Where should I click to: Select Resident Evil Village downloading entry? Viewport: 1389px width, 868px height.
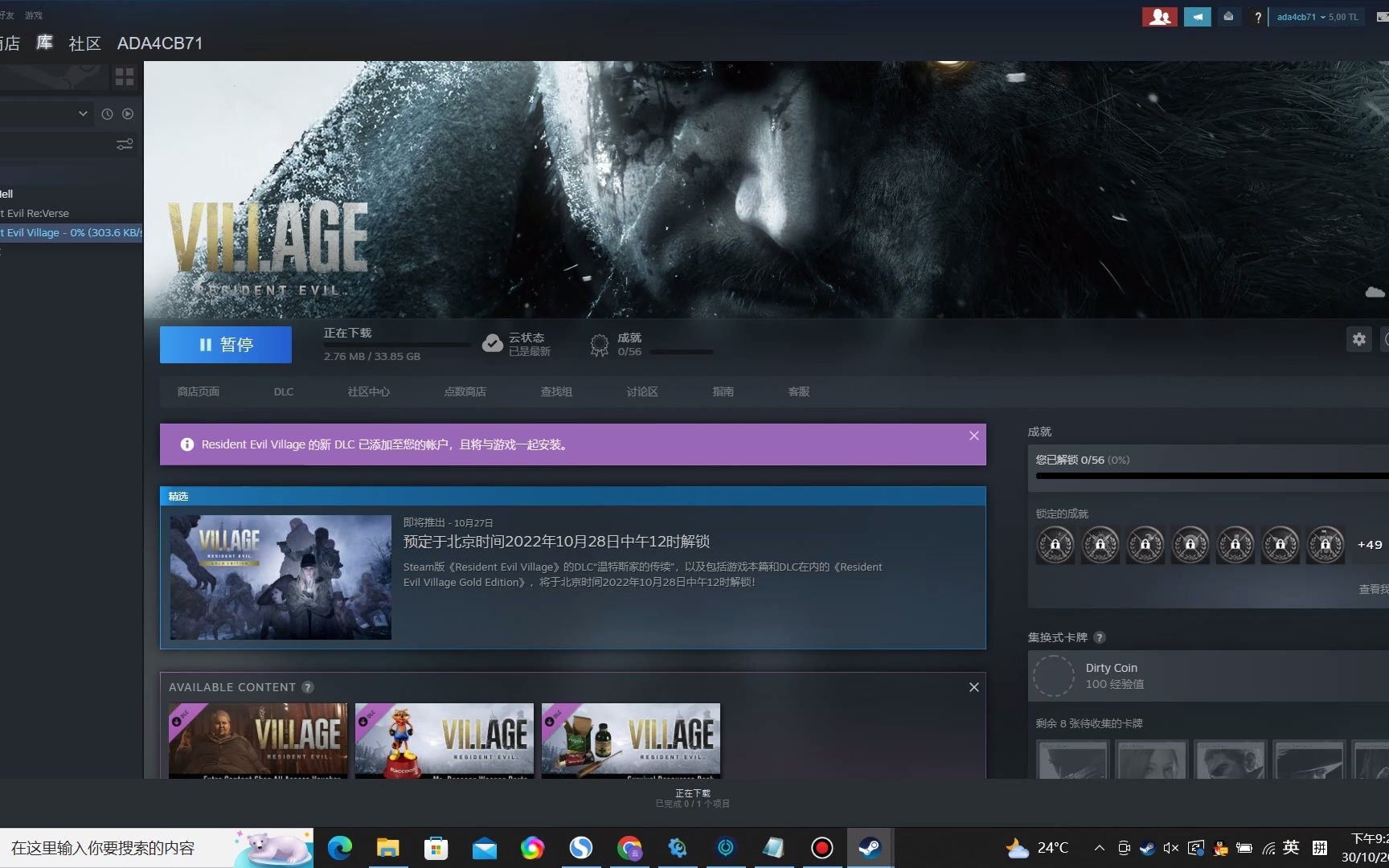71,232
